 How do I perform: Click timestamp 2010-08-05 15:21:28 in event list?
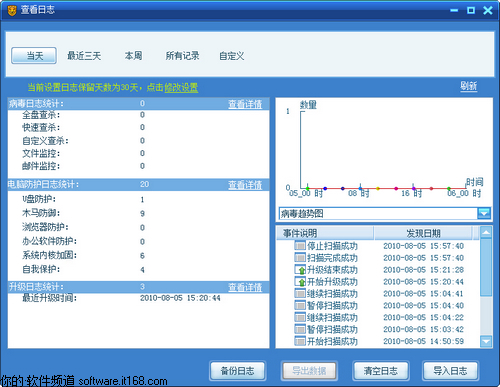(x=423, y=270)
